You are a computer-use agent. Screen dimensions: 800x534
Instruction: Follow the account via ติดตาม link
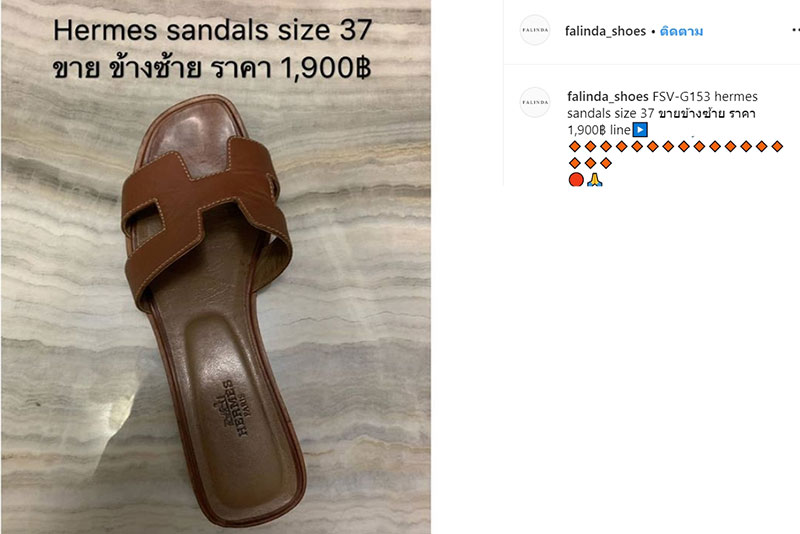(681, 31)
